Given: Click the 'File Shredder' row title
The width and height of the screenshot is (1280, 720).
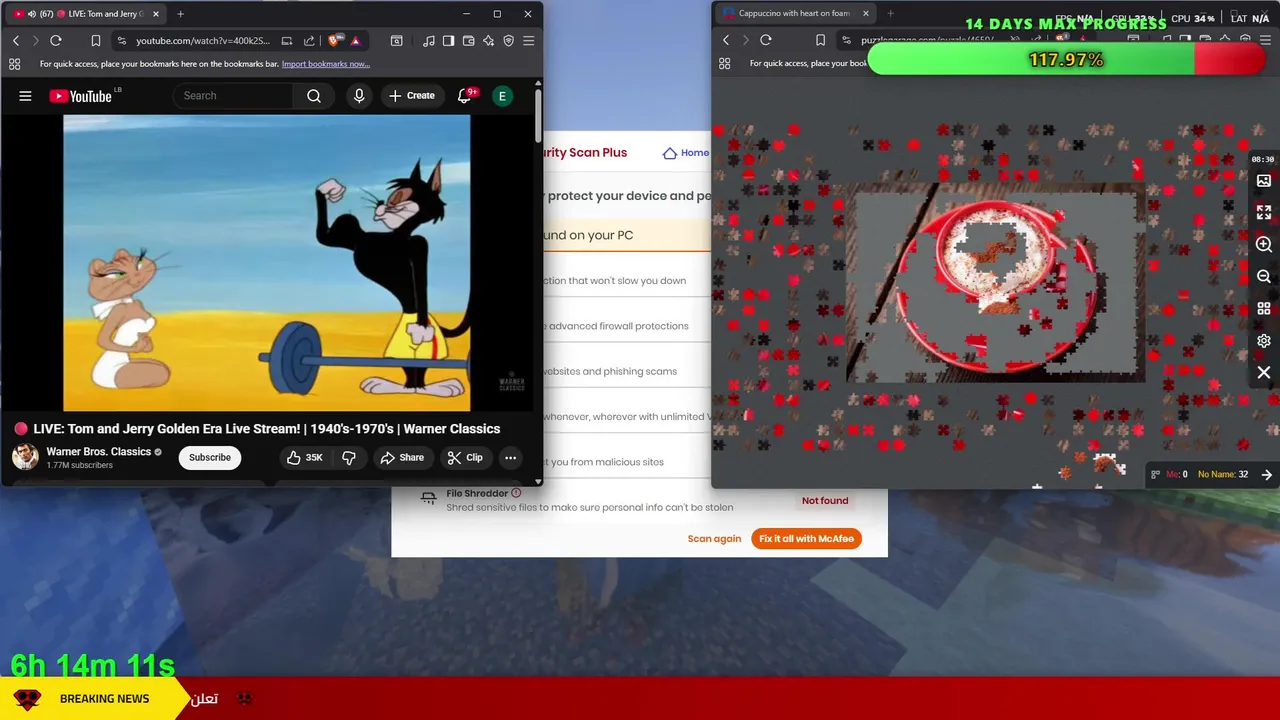Looking at the screenshot, I should coord(477,493).
